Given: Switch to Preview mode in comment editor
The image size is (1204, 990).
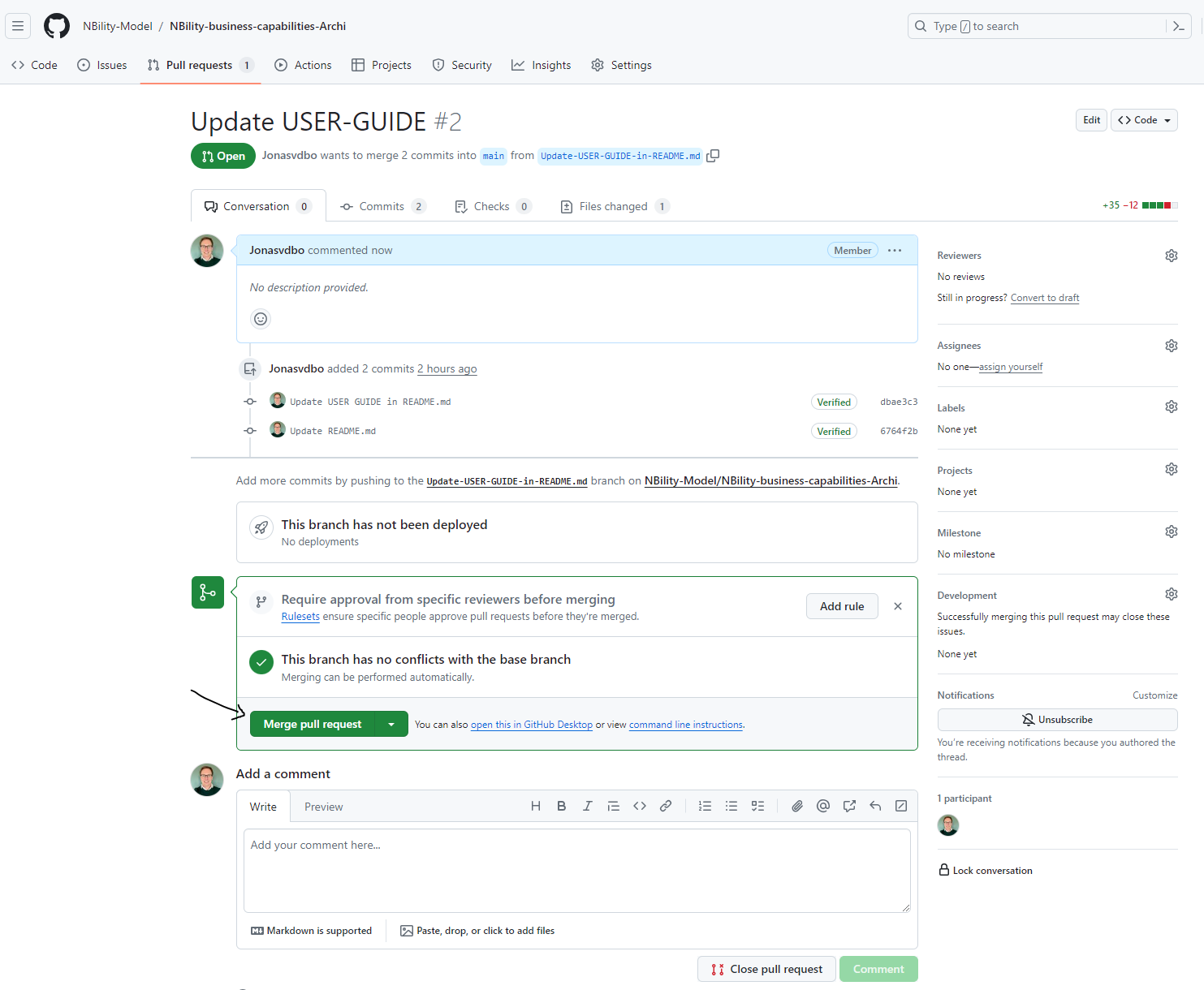Looking at the screenshot, I should pos(323,807).
